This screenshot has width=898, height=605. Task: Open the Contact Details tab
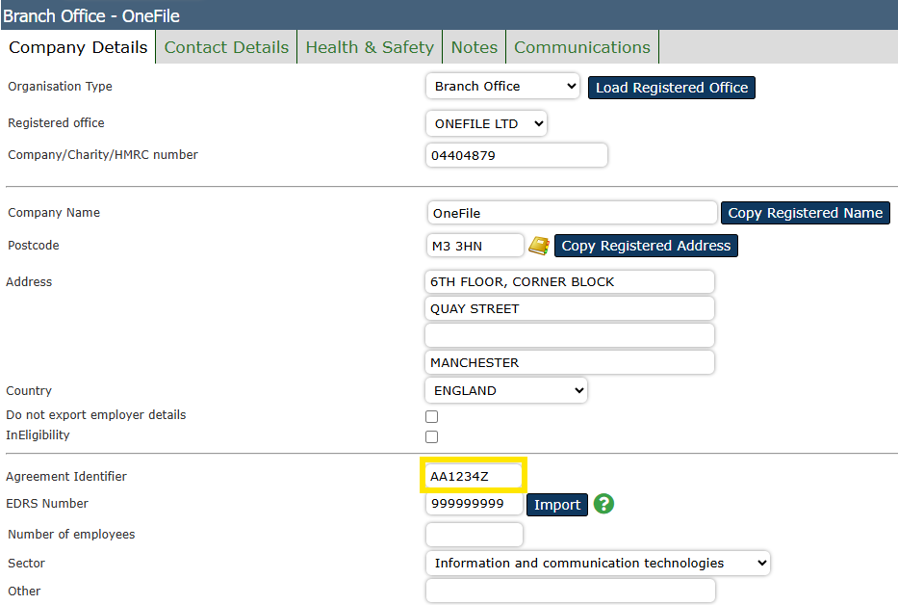(226, 47)
